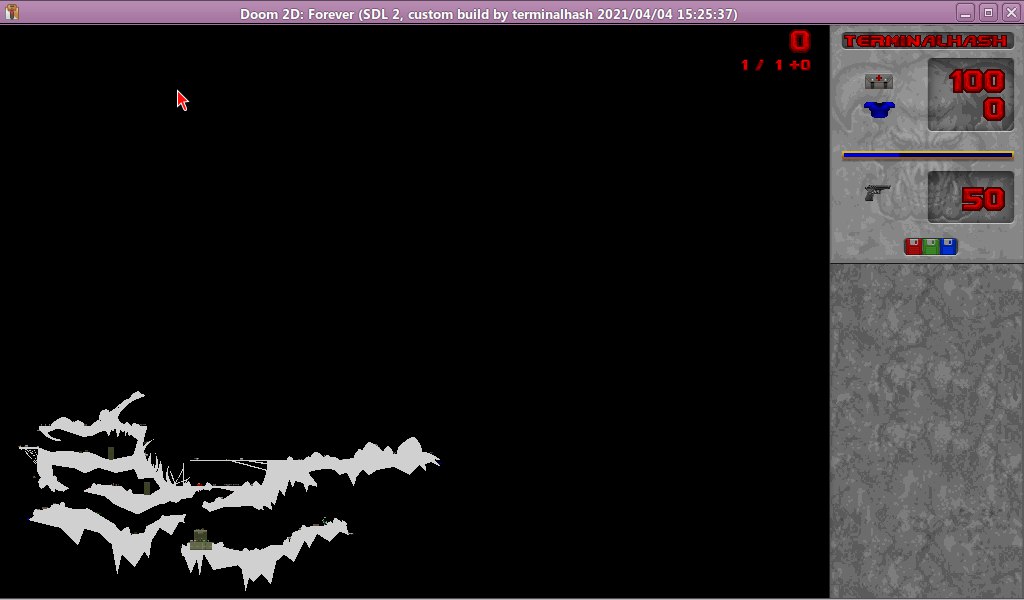Close the Doom 2D window

click(x=1011, y=12)
